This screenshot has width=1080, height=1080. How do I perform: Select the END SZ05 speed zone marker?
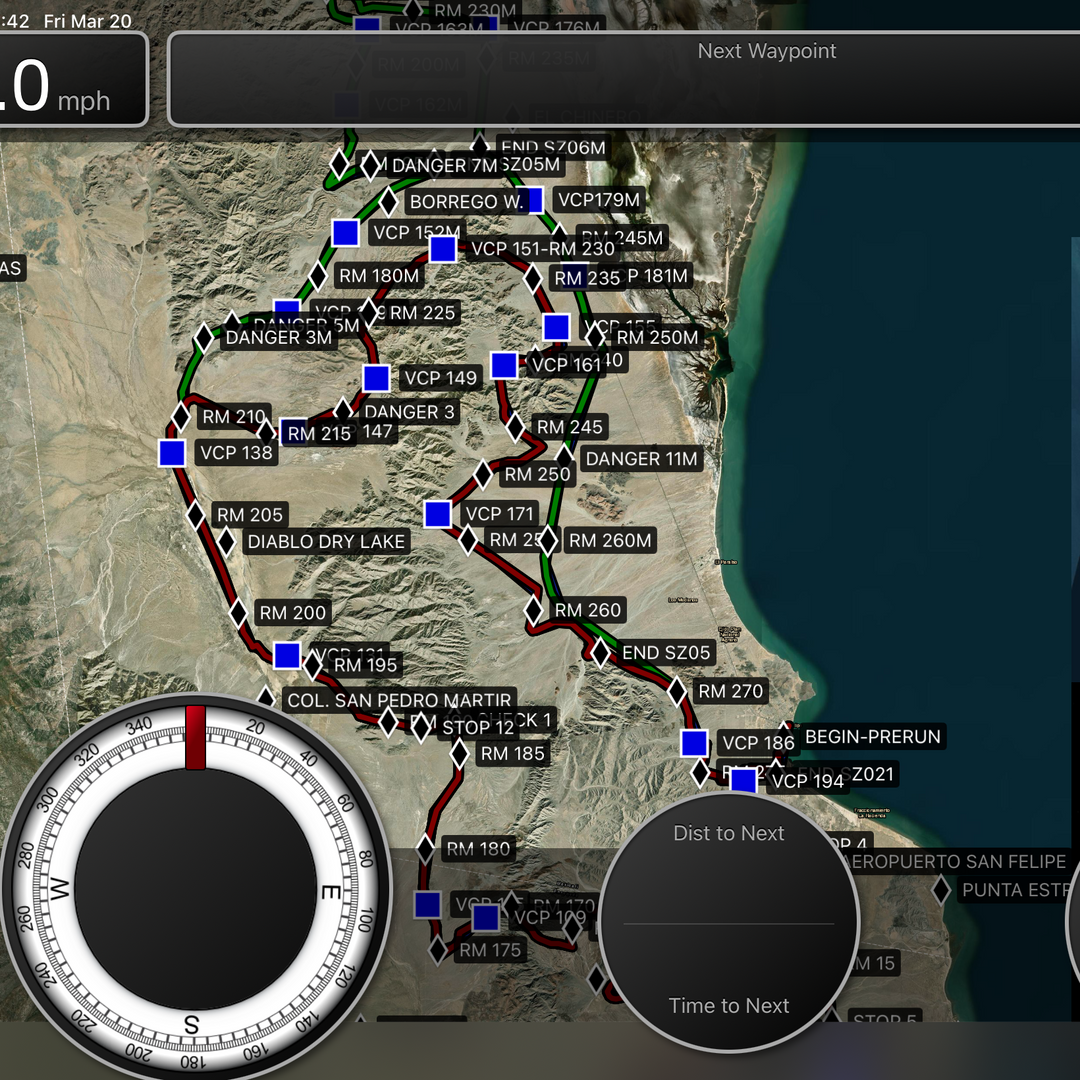pos(602,652)
